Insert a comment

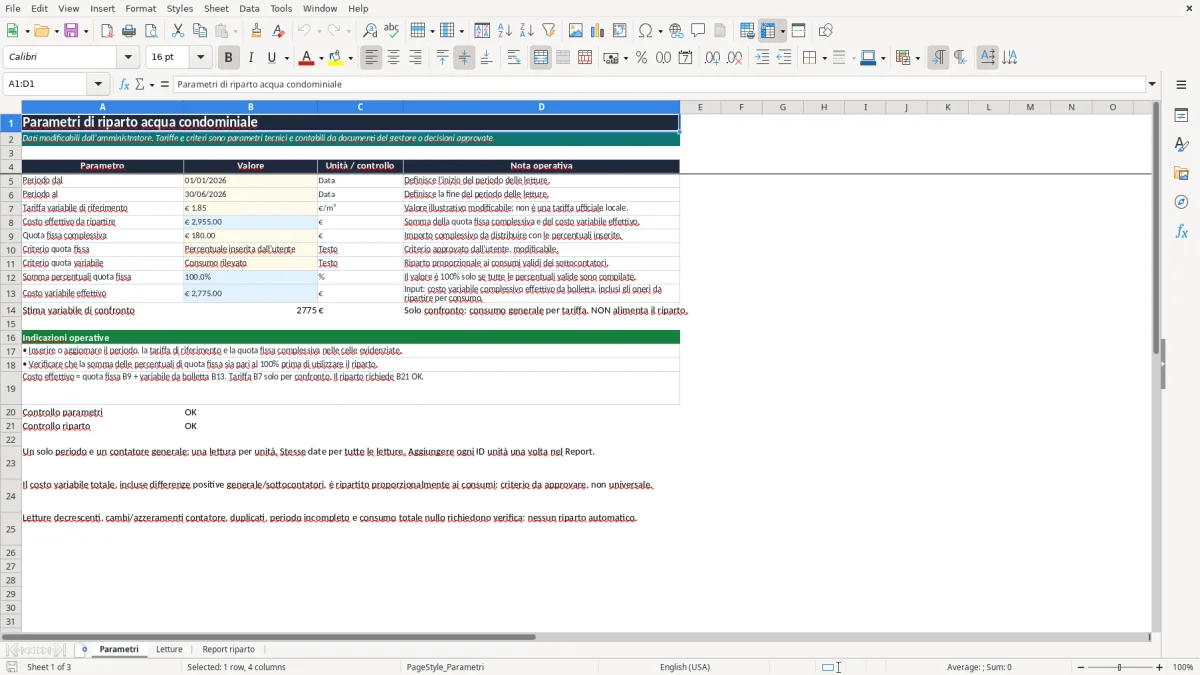pos(698,31)
